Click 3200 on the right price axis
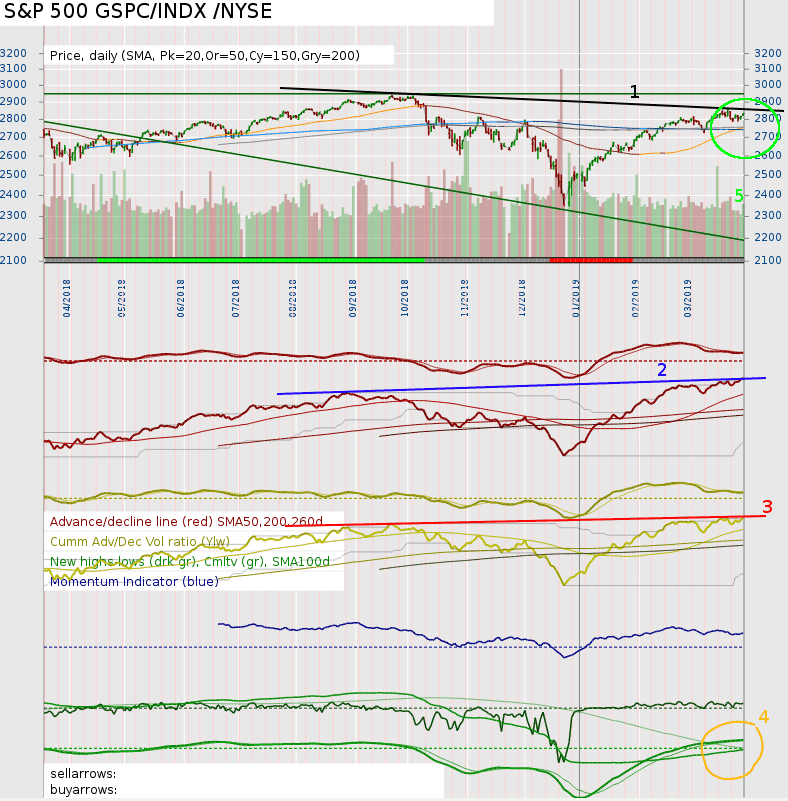Screen dimensions: 788x801 tap(768, 53)
